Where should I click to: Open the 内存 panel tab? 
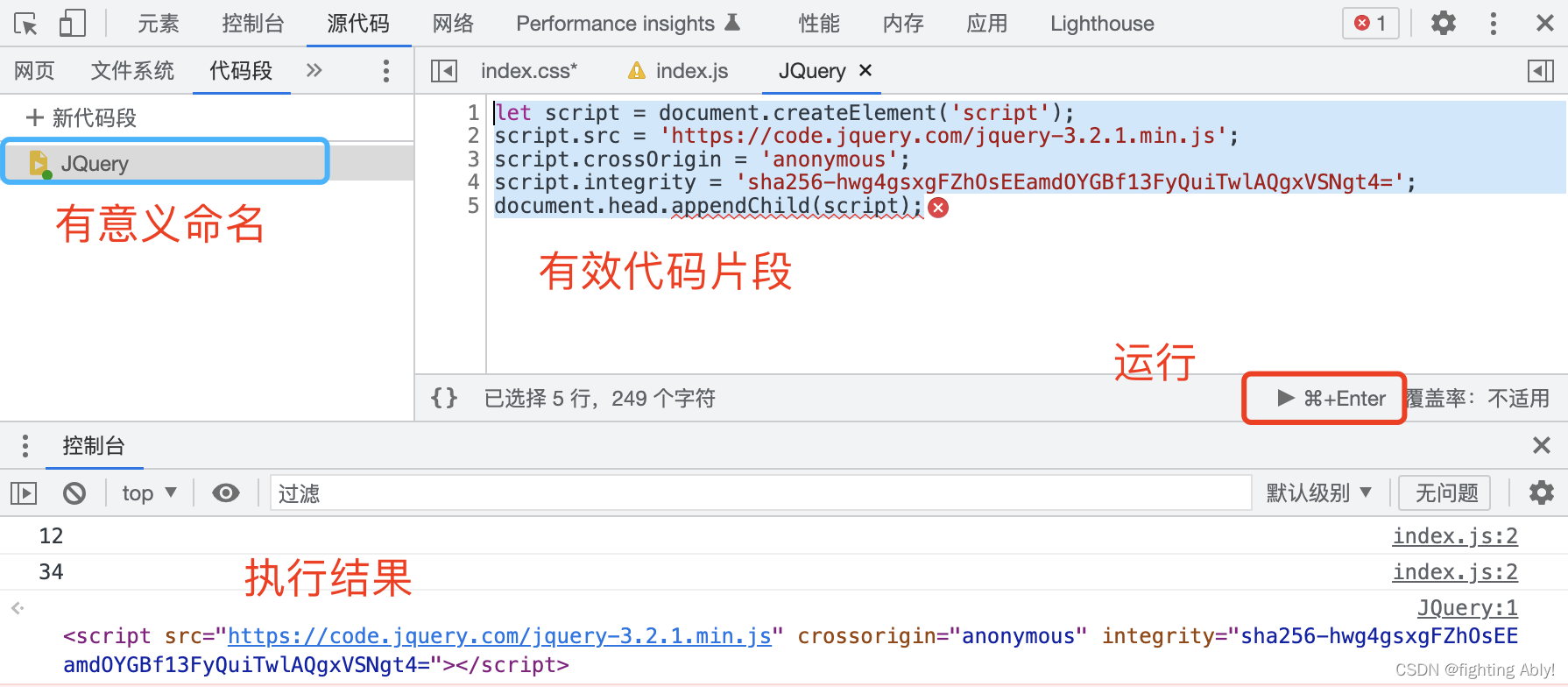coord(903,24)
